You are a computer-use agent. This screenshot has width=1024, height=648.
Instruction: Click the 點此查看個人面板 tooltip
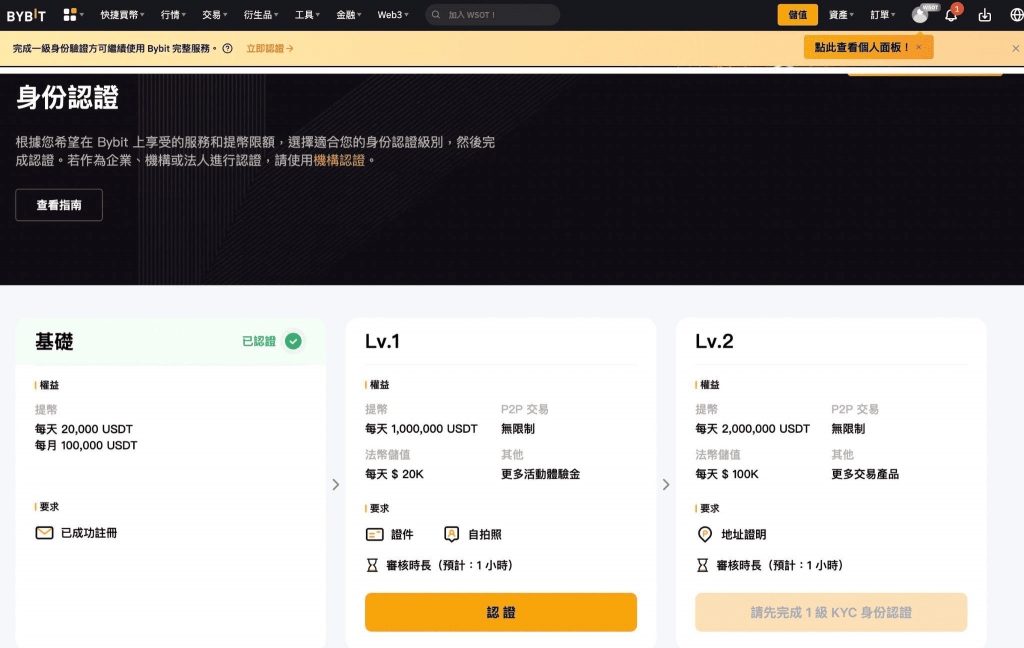click(x=868, y=47)
